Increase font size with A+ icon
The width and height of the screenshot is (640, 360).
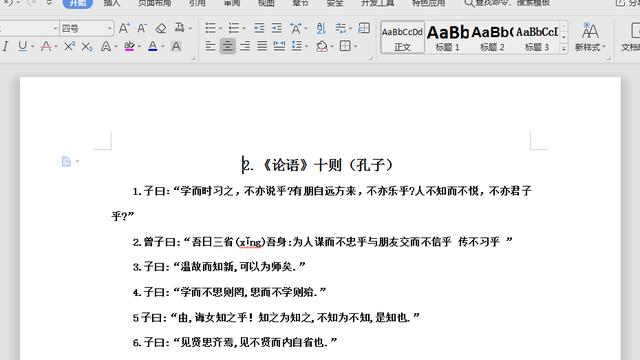pyautogui.click(x=124, y=28)
